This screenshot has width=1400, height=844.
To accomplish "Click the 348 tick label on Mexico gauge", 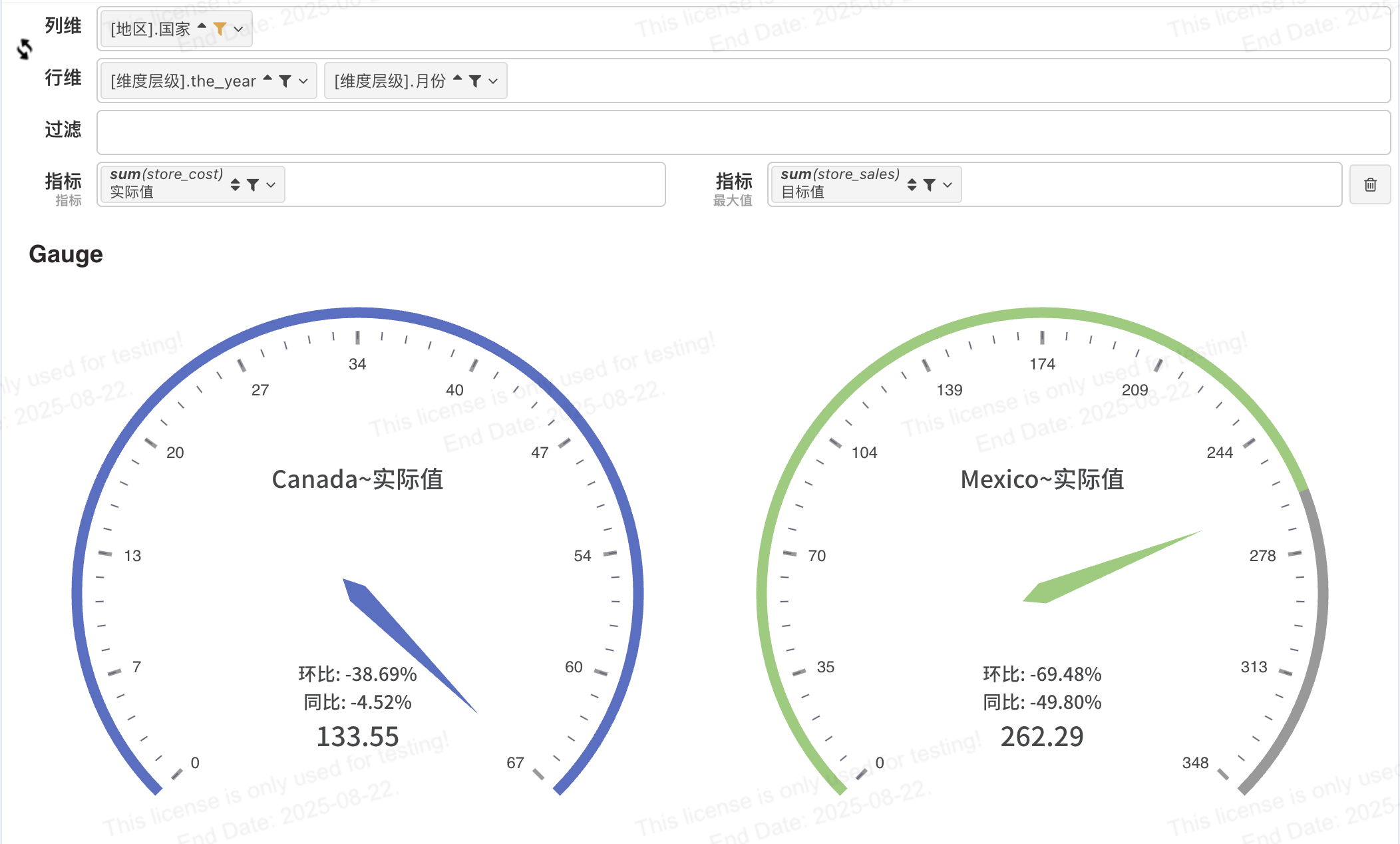I will pos(1195,763).
